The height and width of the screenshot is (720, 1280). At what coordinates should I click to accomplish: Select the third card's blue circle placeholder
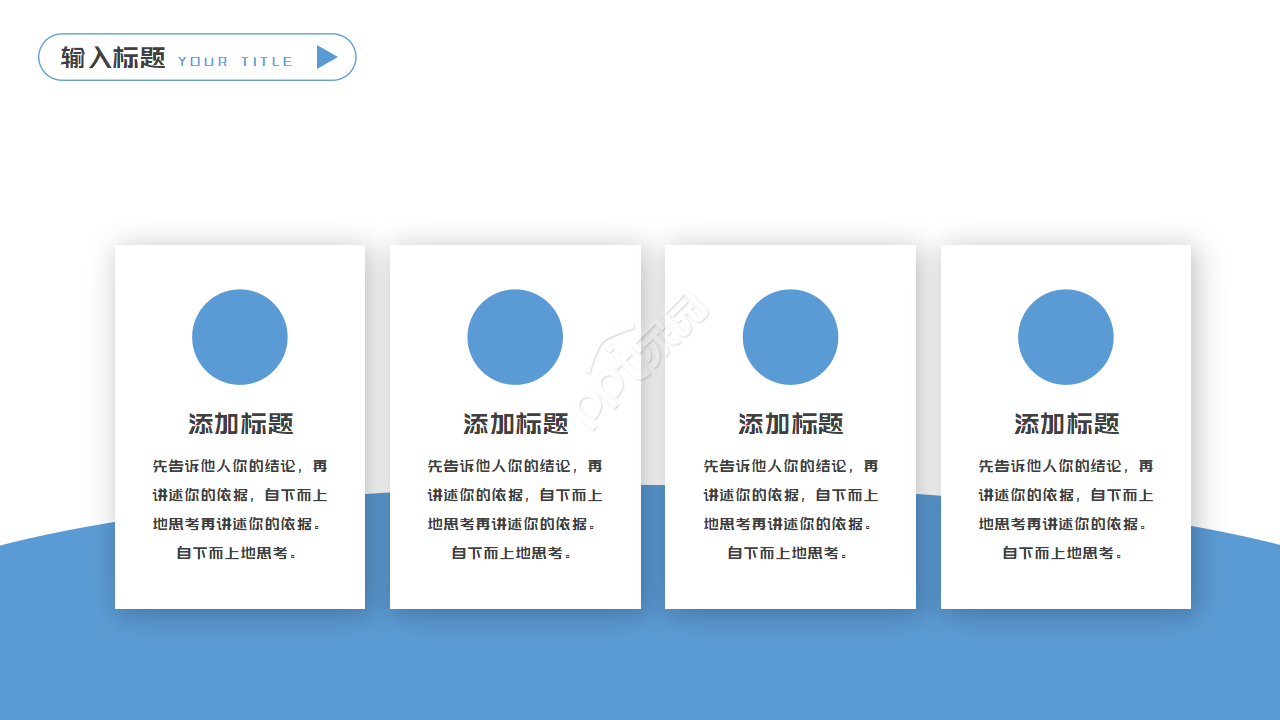(790, 337)
